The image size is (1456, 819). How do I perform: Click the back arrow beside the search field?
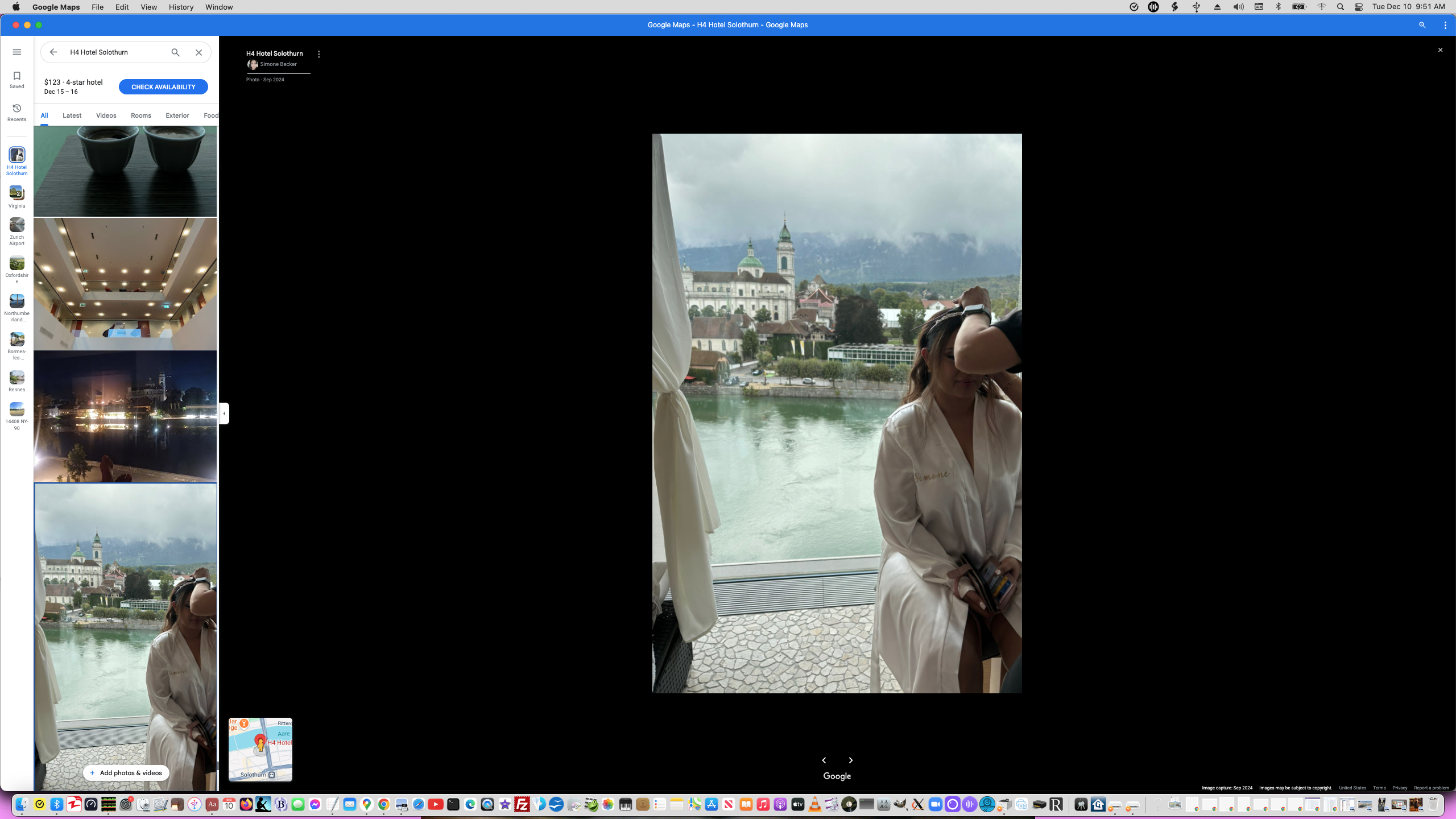(x=53, y=52)
